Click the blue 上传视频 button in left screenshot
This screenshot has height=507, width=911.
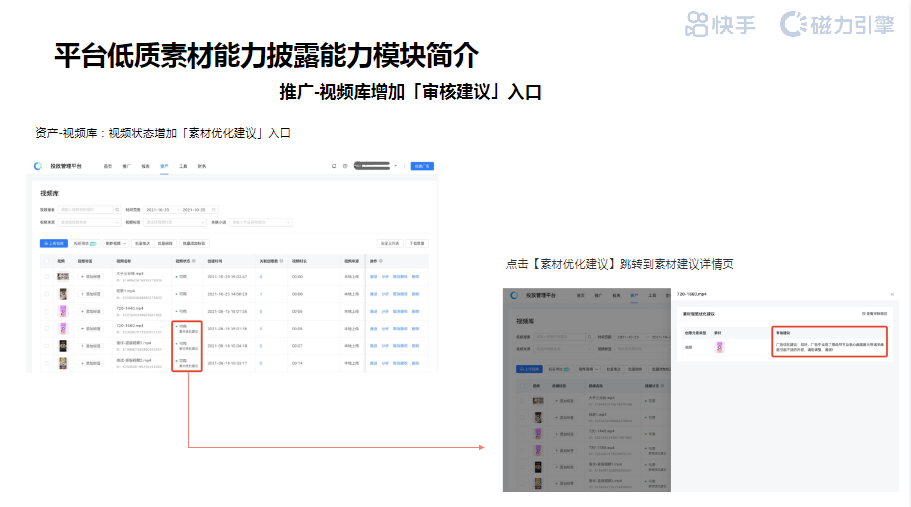point(54,243)
